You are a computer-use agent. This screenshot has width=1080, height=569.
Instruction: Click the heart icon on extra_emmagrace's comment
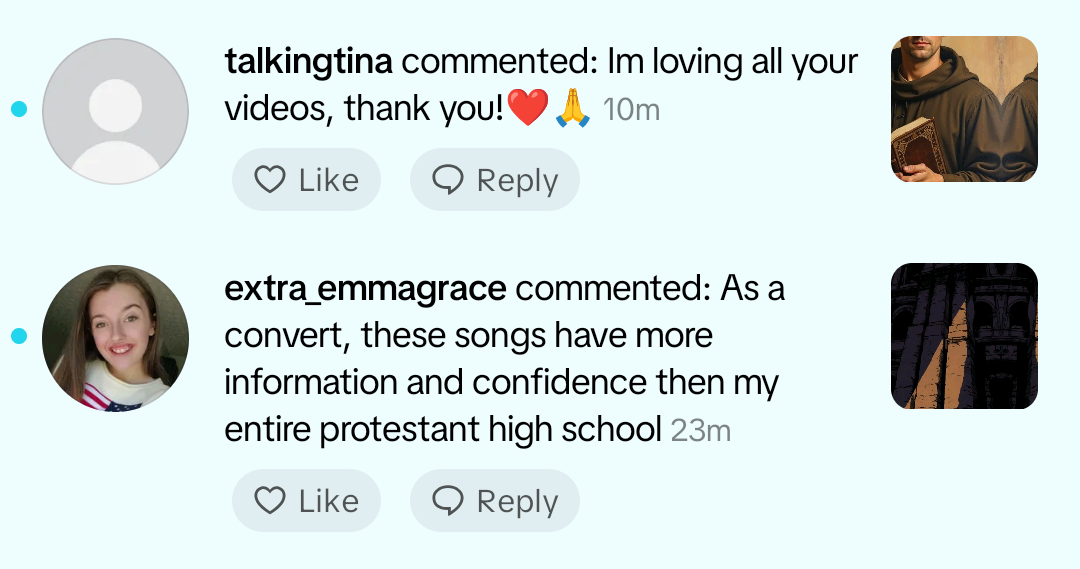click(x=270, y=500)
